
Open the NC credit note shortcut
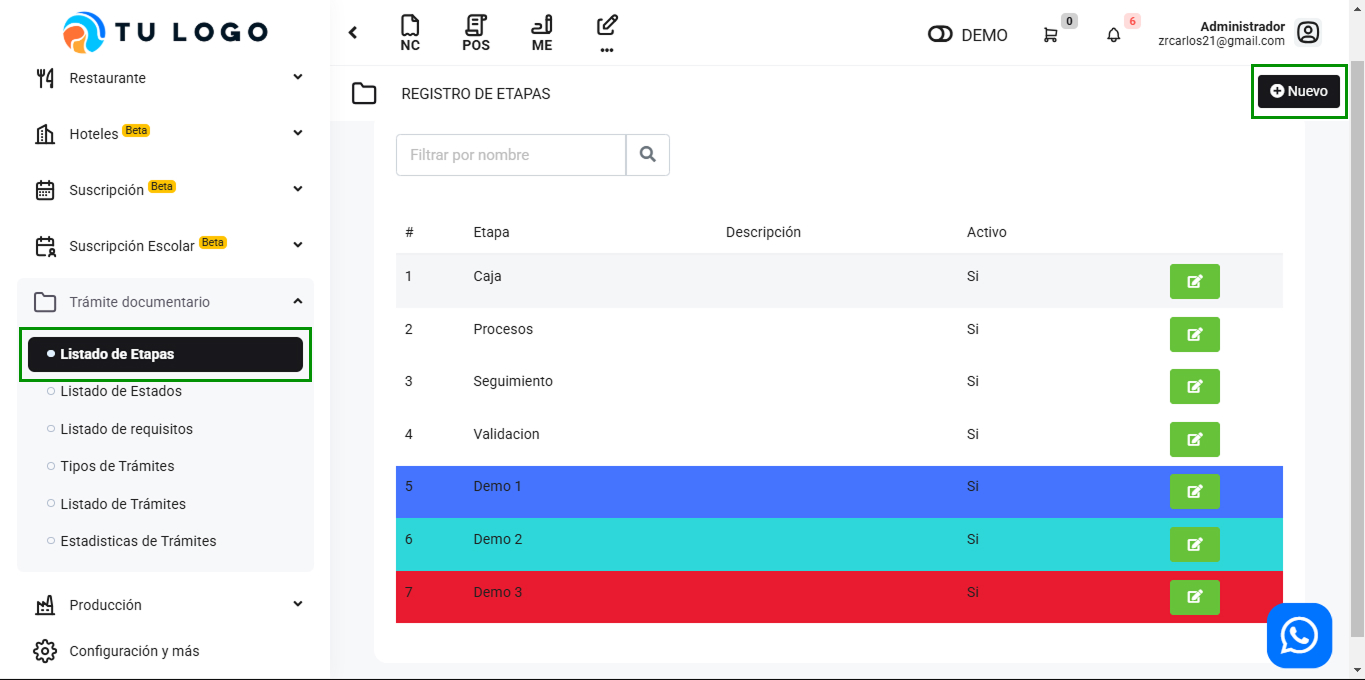point(409,33)
